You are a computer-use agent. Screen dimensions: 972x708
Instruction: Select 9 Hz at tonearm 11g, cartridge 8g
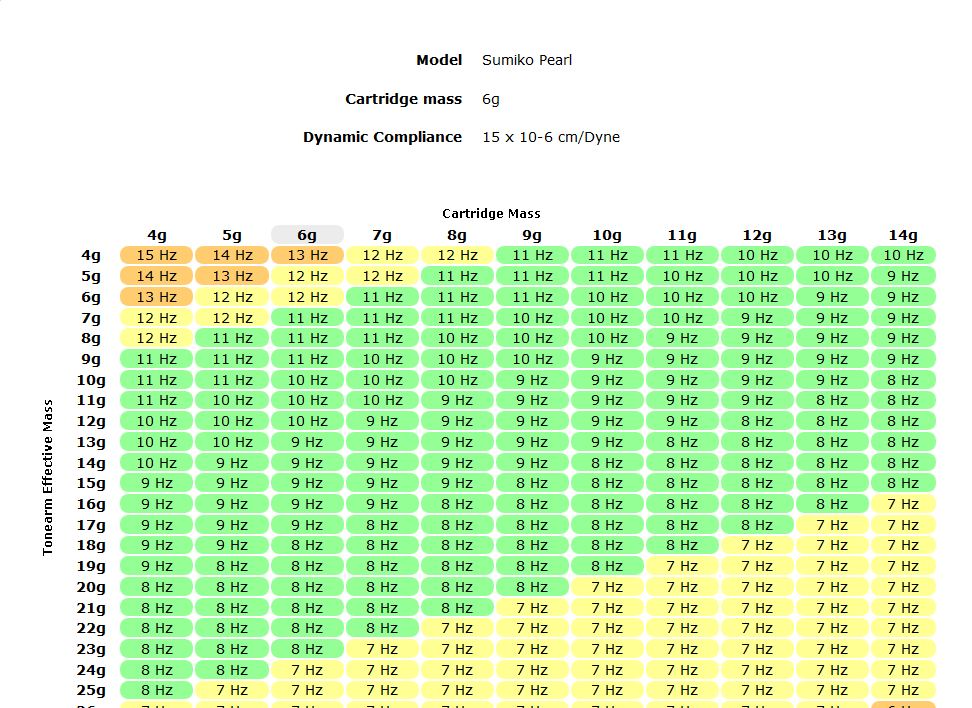point(457,400)
